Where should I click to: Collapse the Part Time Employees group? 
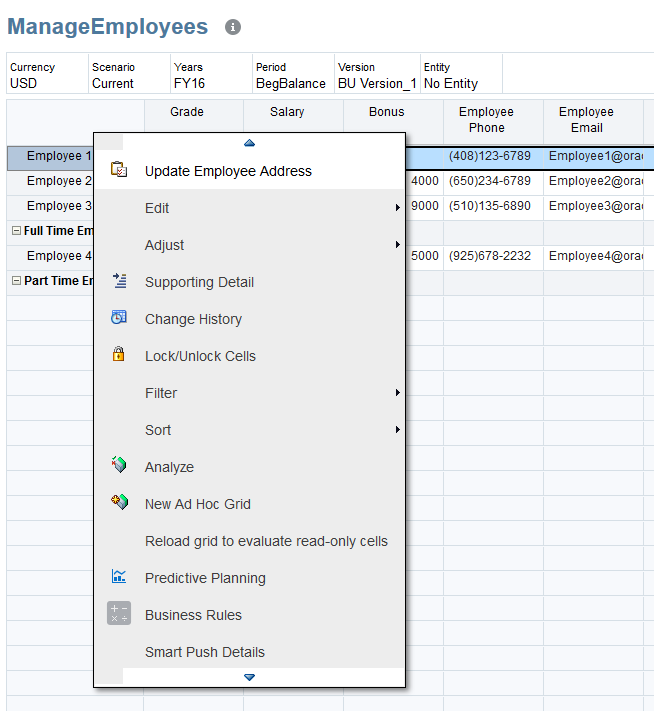pos(16,281)
